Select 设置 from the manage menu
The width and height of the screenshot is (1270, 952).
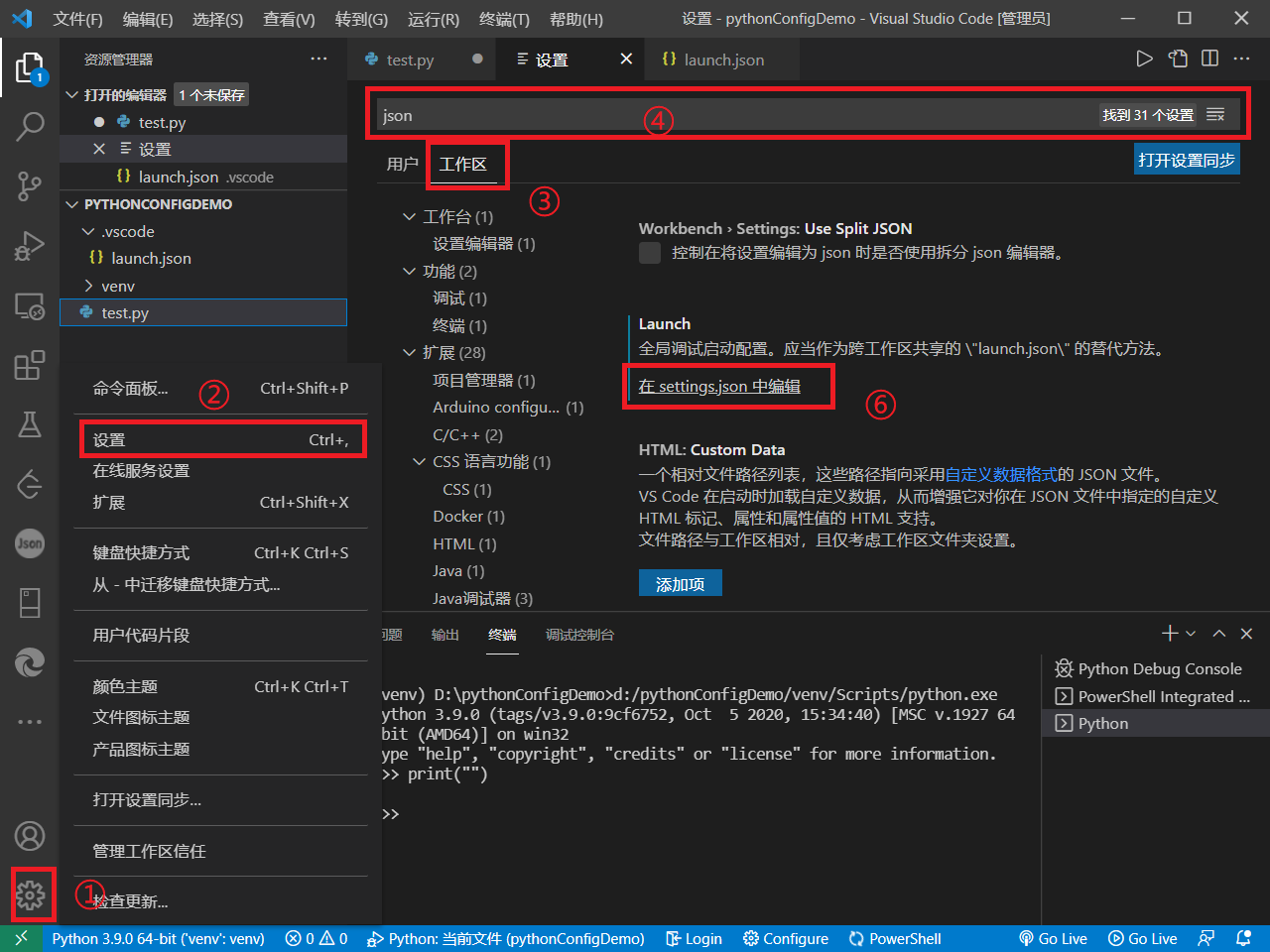220,439
